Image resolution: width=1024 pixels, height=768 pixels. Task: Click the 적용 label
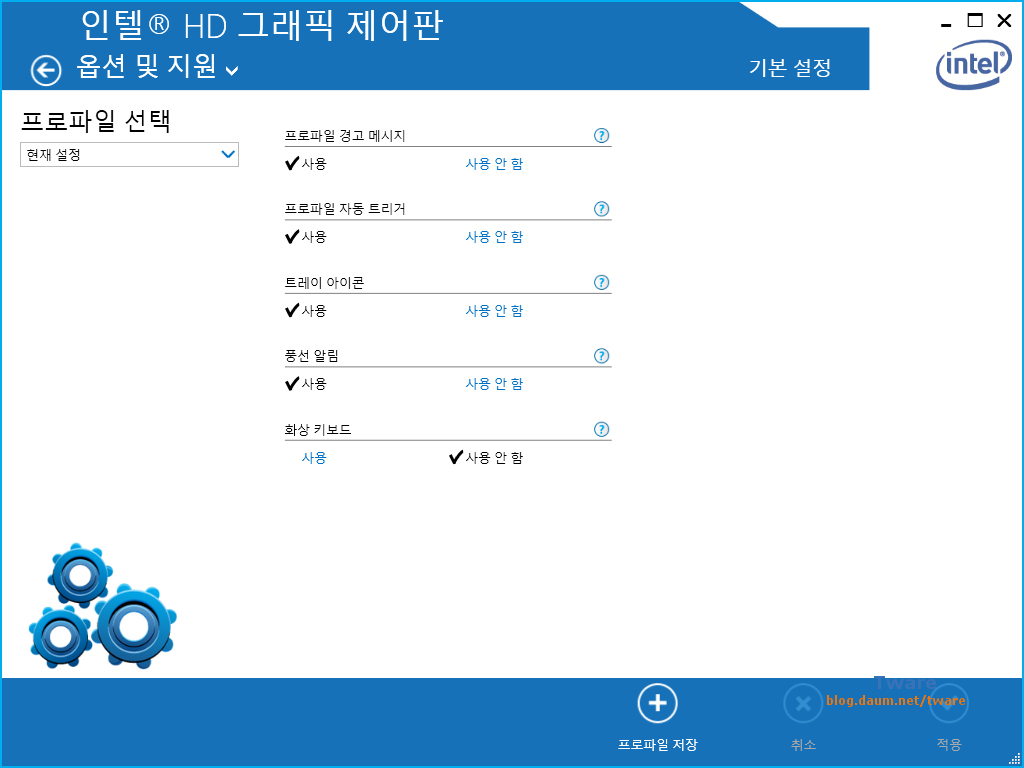click(x=949, y=744)
